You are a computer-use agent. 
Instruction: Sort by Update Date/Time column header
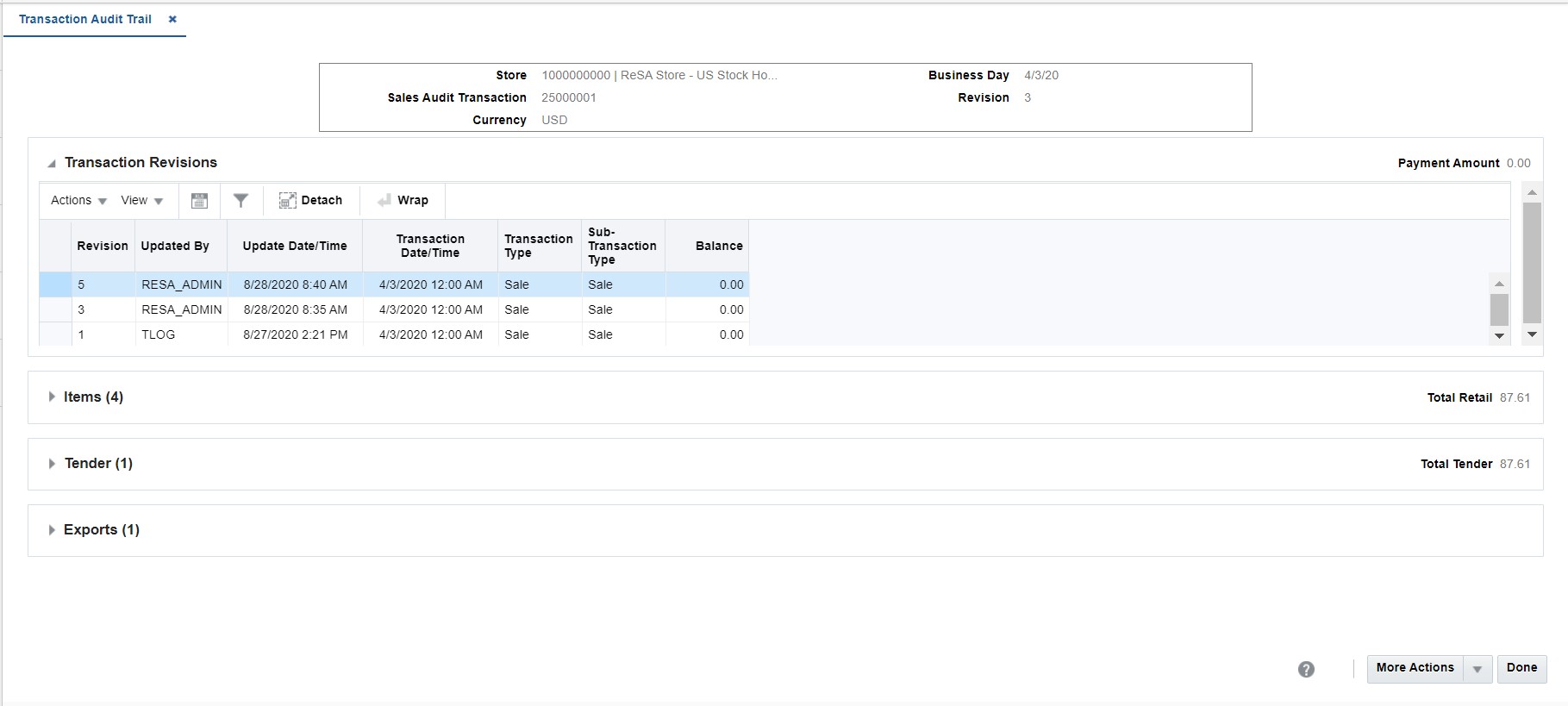295,246
